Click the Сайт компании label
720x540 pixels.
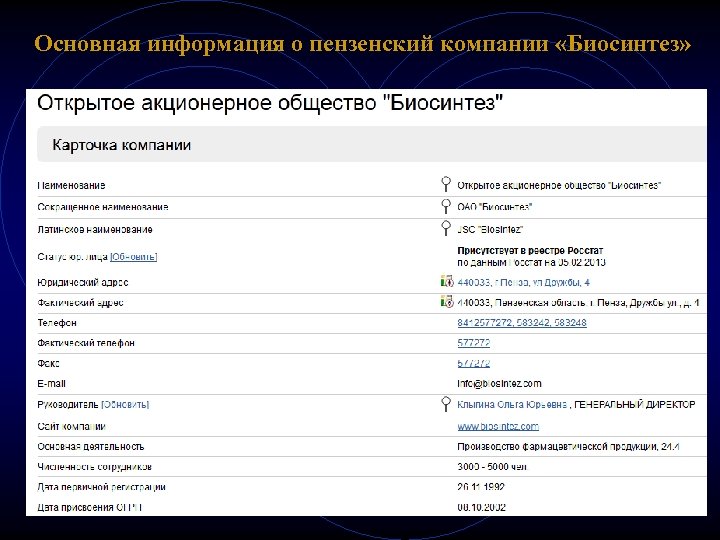pos(71,427)
